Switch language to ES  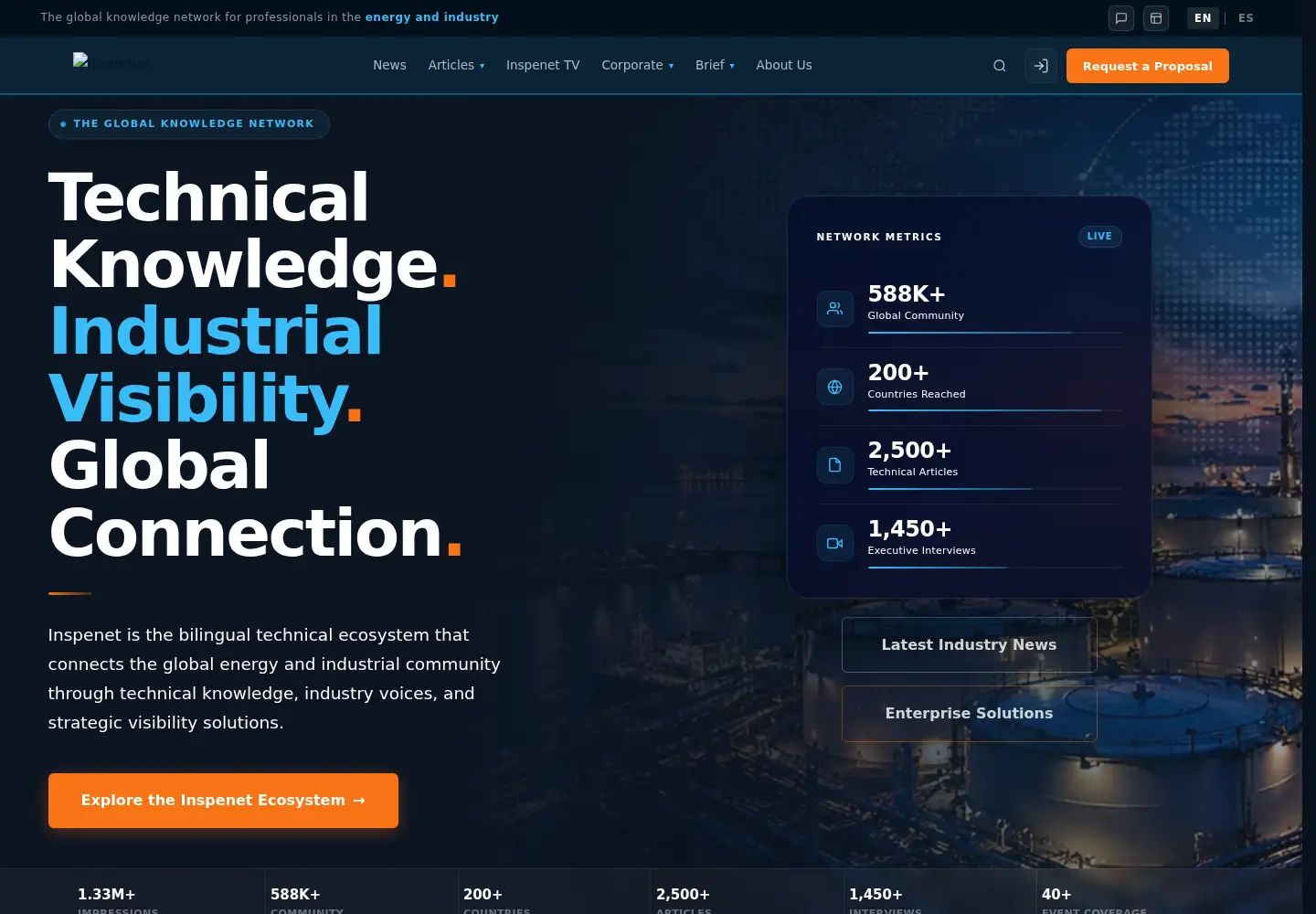point(1246,17)
